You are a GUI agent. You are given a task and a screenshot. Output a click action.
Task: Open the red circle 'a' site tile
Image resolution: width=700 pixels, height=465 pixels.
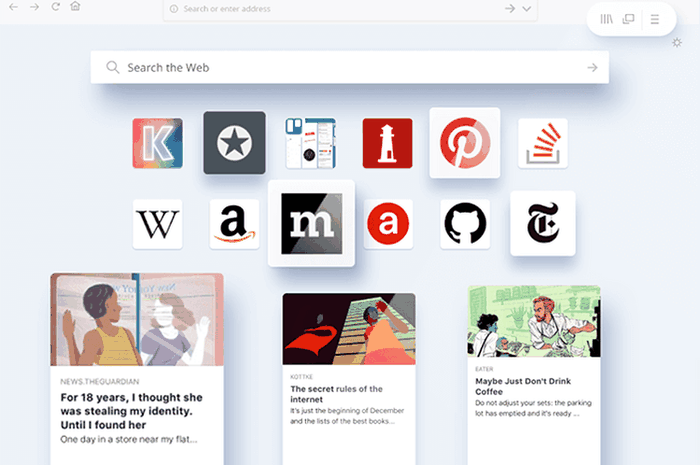click(x=388, y=224)
